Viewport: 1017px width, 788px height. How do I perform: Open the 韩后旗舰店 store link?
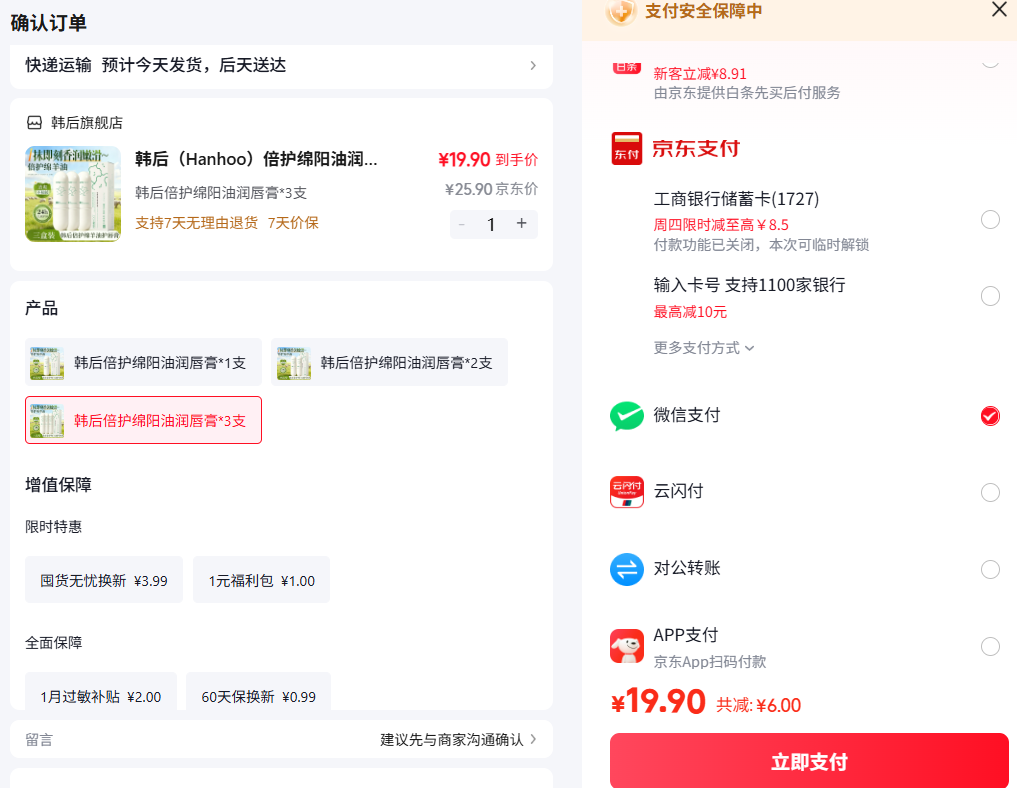(x=87, y=123)
